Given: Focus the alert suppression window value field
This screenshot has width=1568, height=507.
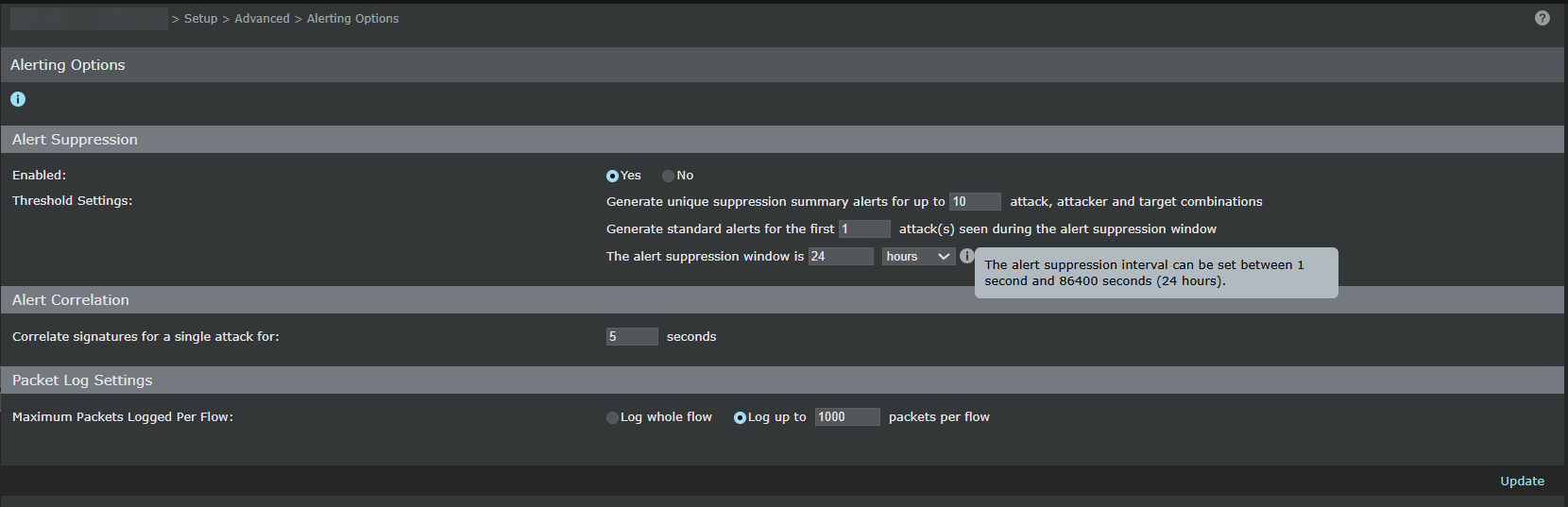Looking at the screenshot, I should pos(841,256).
